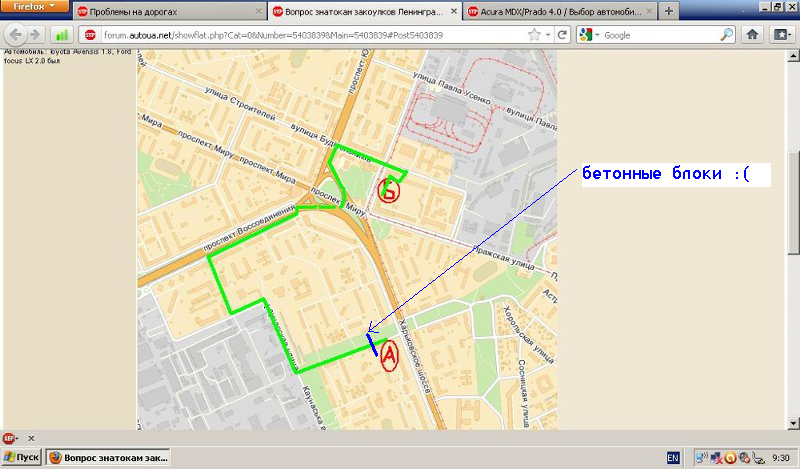Image resolution: width=802 pixels, height=476 pixels.
Task: Open a new tab with plus button
Action: 668,11
